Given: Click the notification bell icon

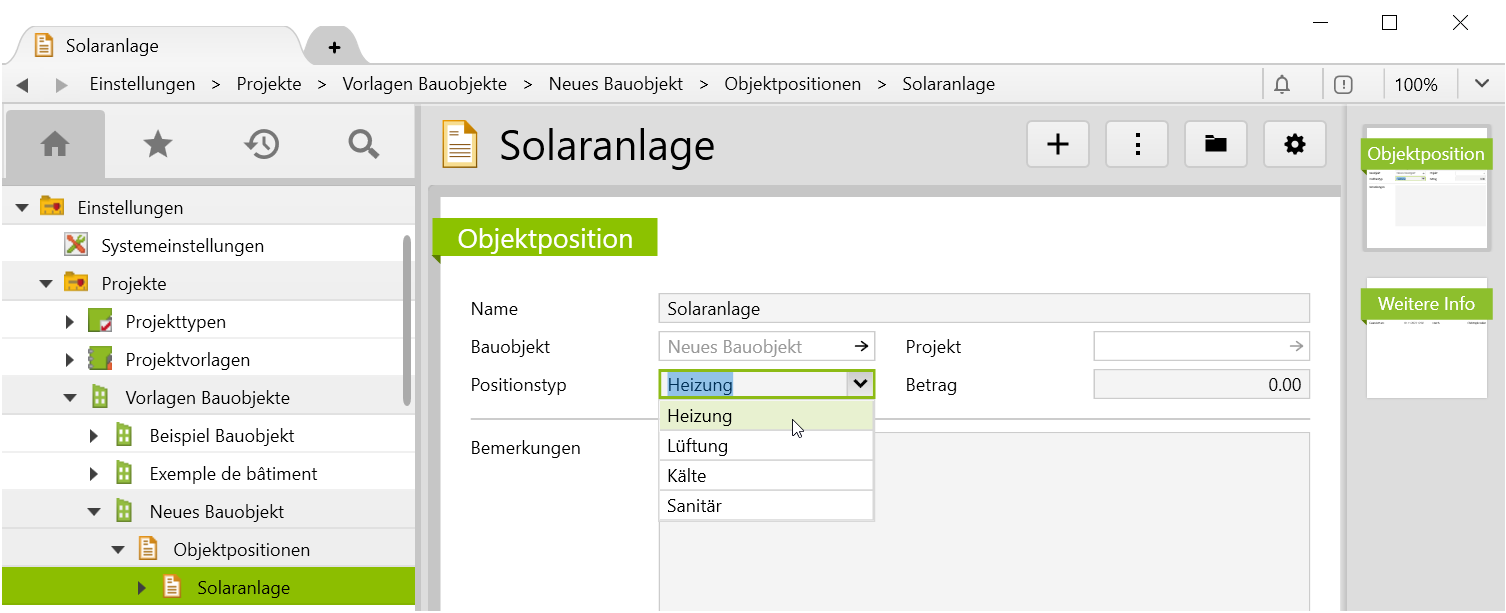Looking at the screenshot, I should click(1282, 85).
